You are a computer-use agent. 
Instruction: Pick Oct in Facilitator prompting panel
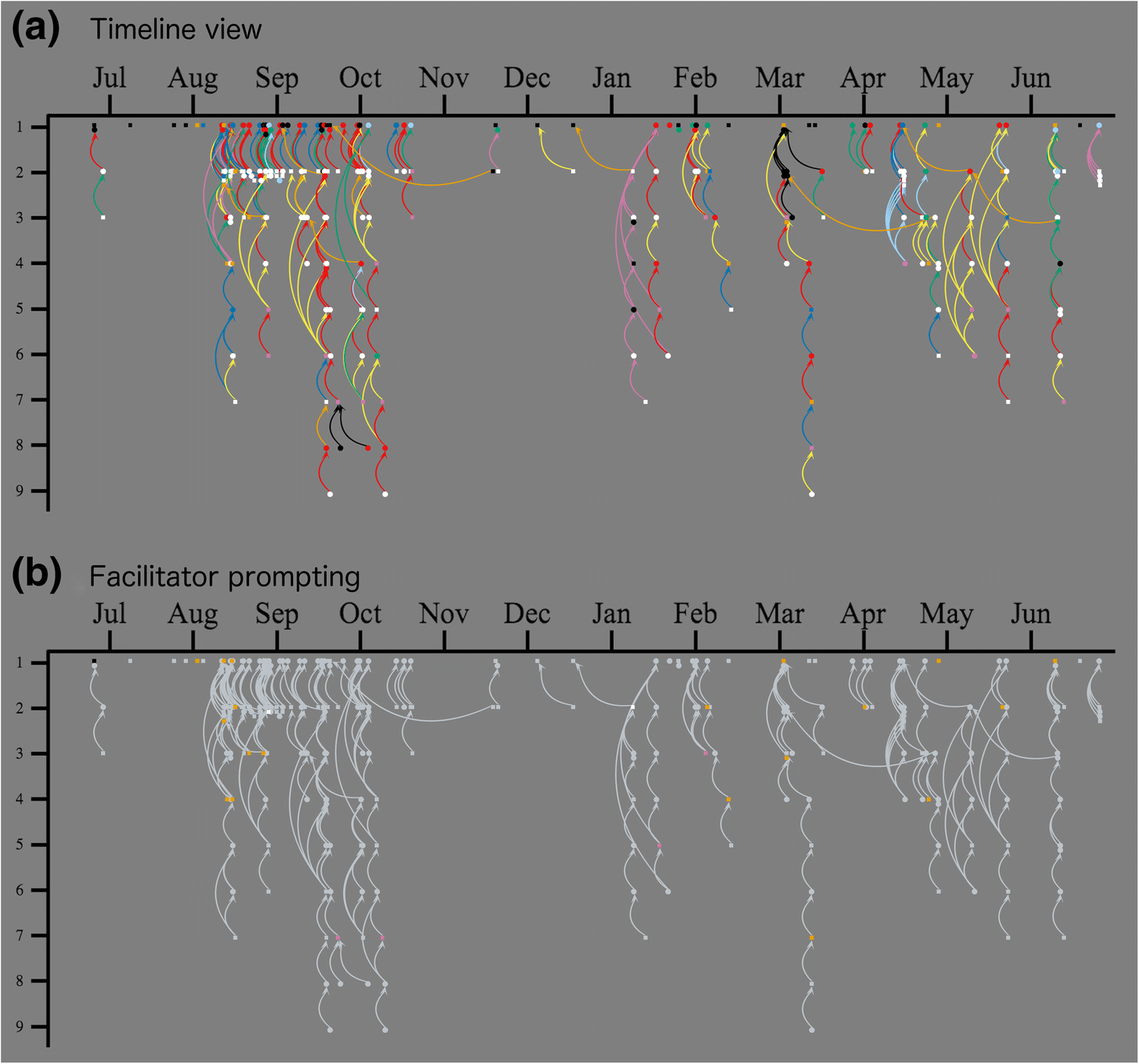pos(360,614)
